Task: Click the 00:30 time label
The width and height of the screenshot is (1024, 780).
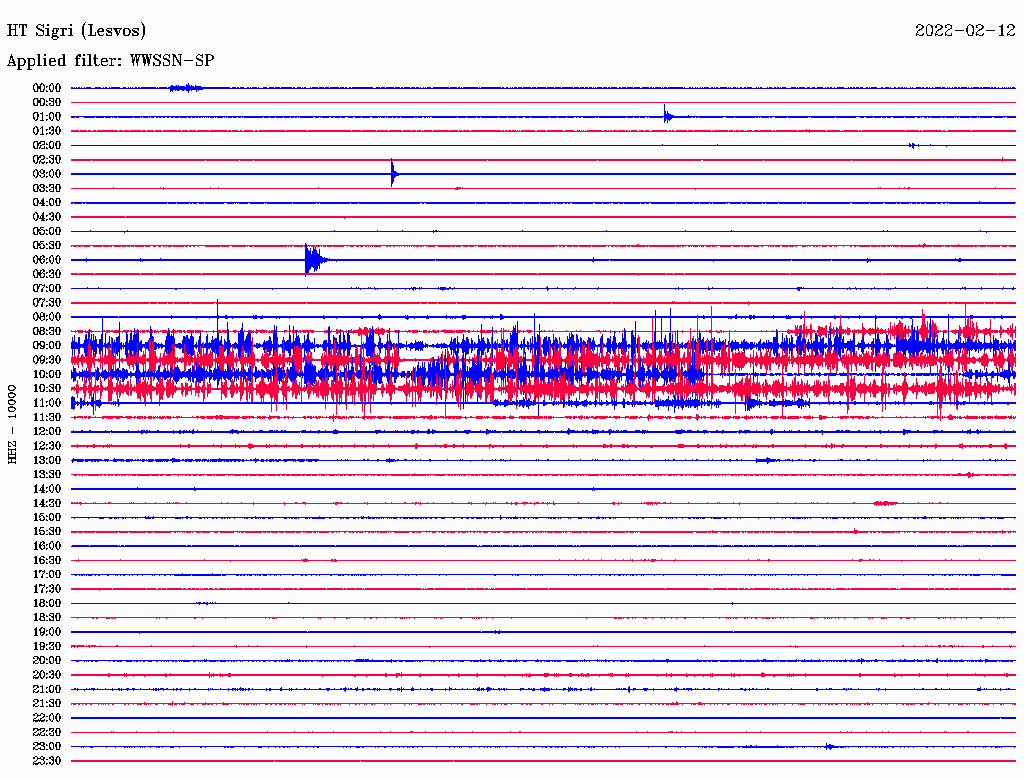Action: point(47,103)
